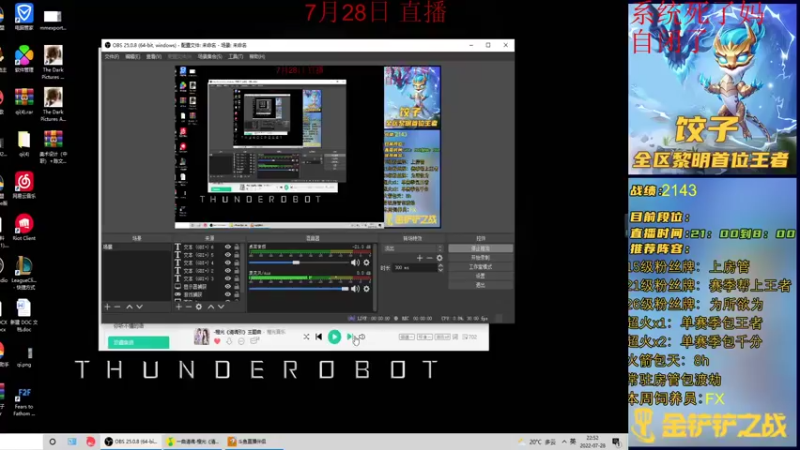800x450 pixels.
Task: Open the qi.png file on desktop
Action: point(24,357)
